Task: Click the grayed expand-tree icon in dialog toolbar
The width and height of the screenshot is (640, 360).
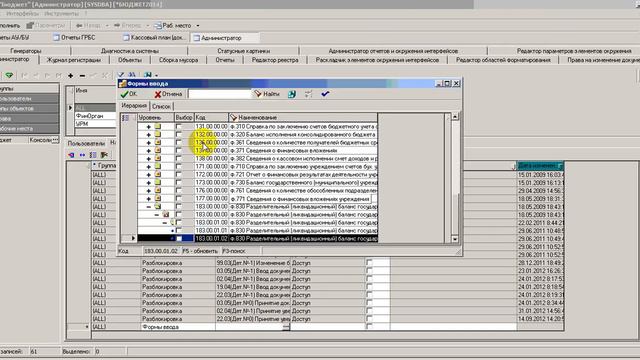Action: click(309, 94)
